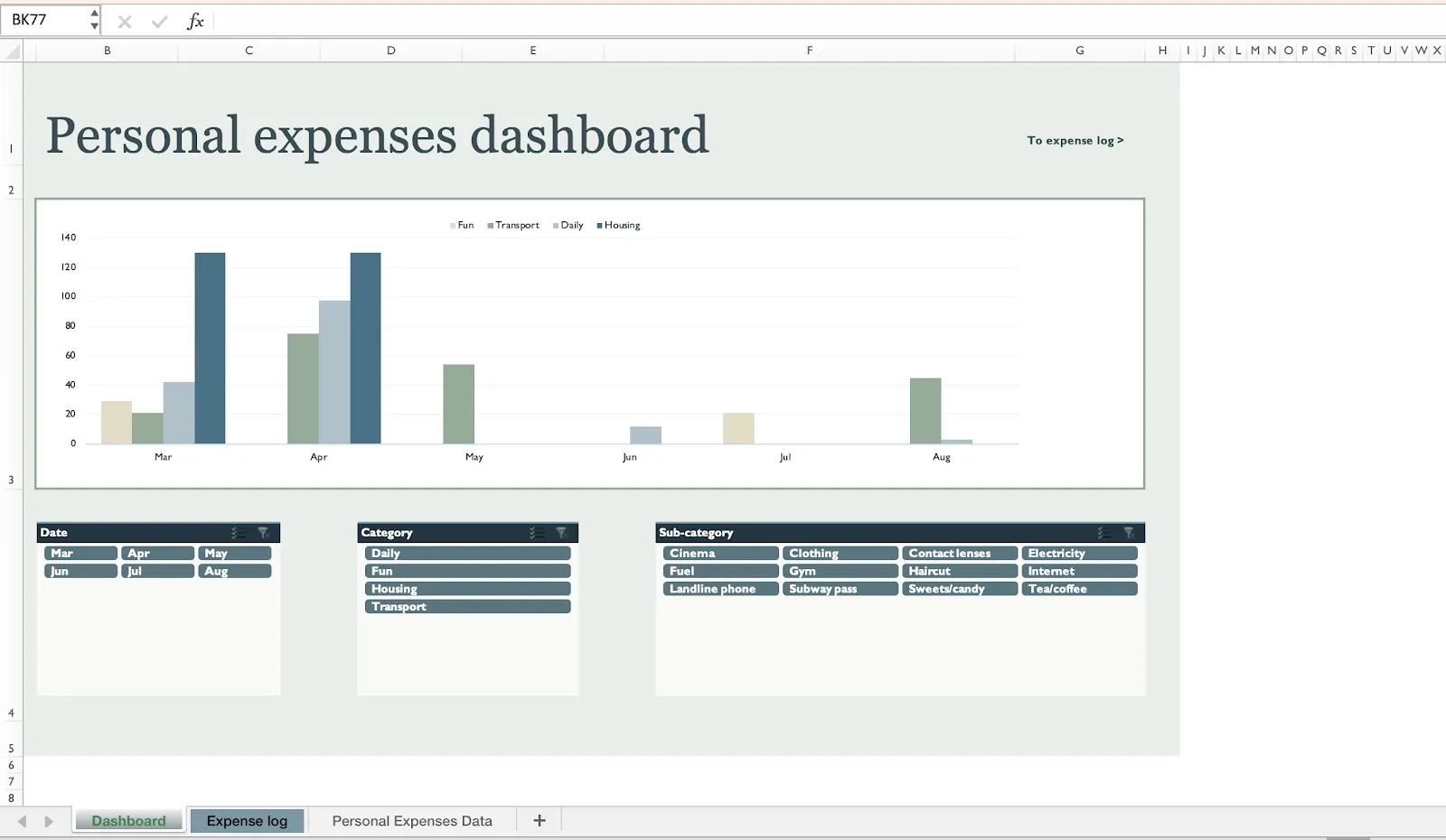Viewport: 1446px width, 840px height.
Task: Click the name box up stepper arrow
Action: [94, 14]
